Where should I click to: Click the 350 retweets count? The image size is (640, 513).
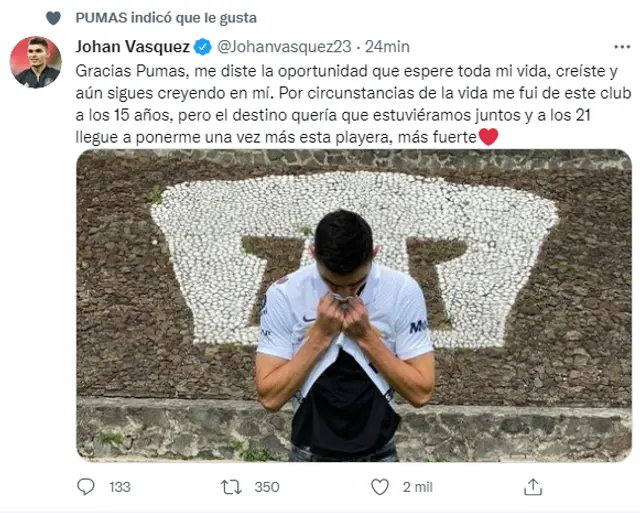click(265, 487)
